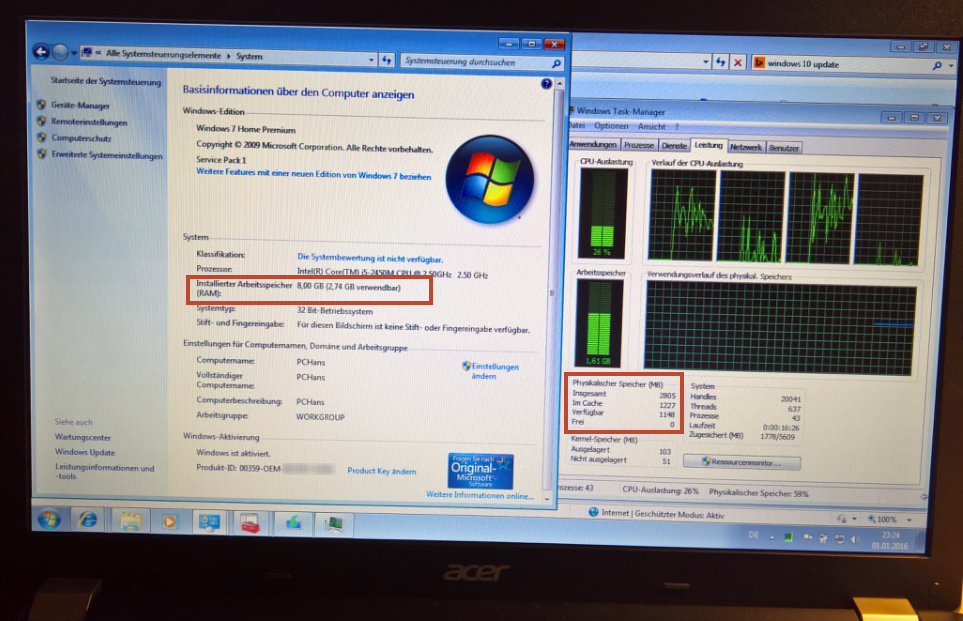Viewport: 963px width, 621px height.
Task: Click the shield icon next to Erweiterte Systemeinstellungen
Action: point(41,154)
